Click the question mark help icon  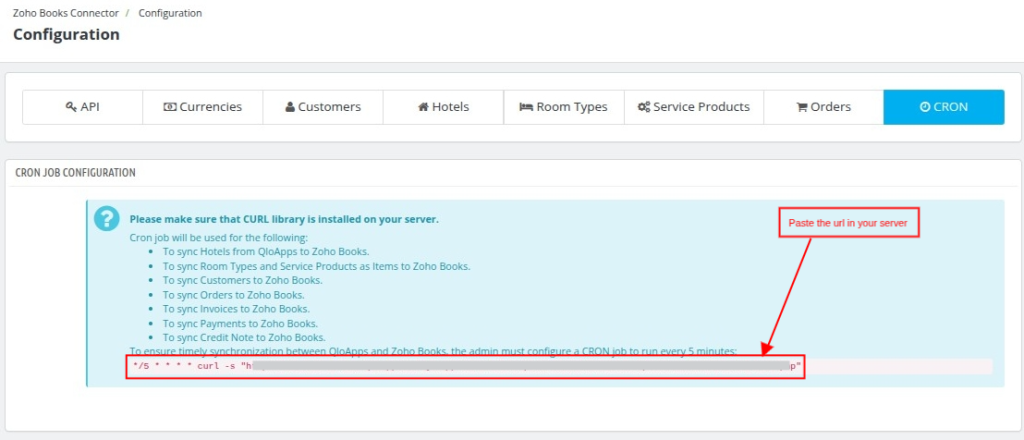106,219
